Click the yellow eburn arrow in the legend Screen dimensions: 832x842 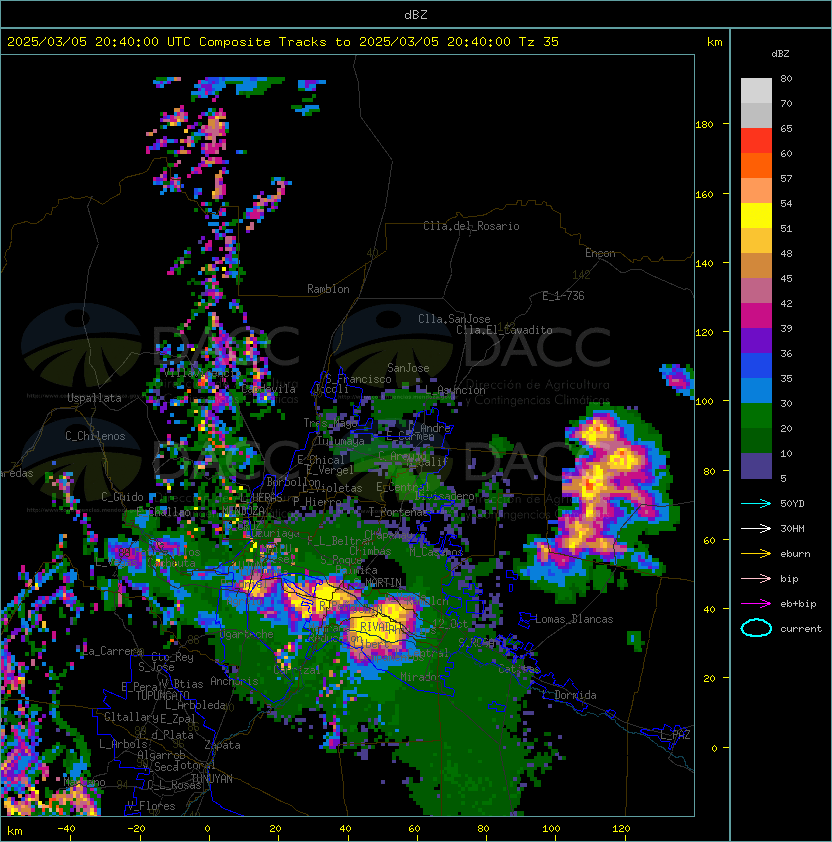point(756,554)
